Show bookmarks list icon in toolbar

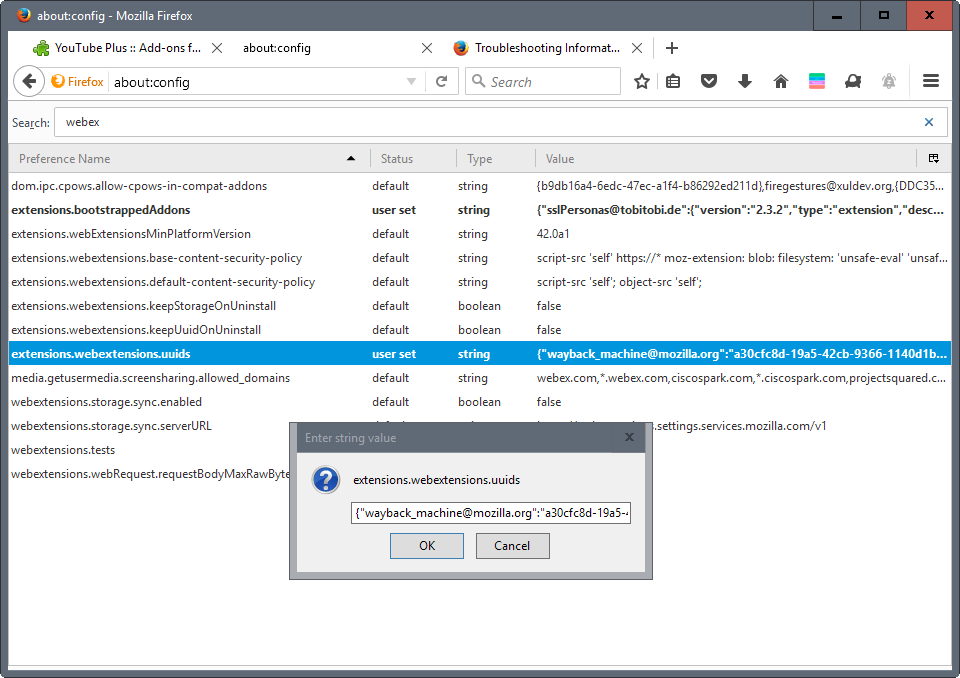pyautogui.click(x=673, y=81)
